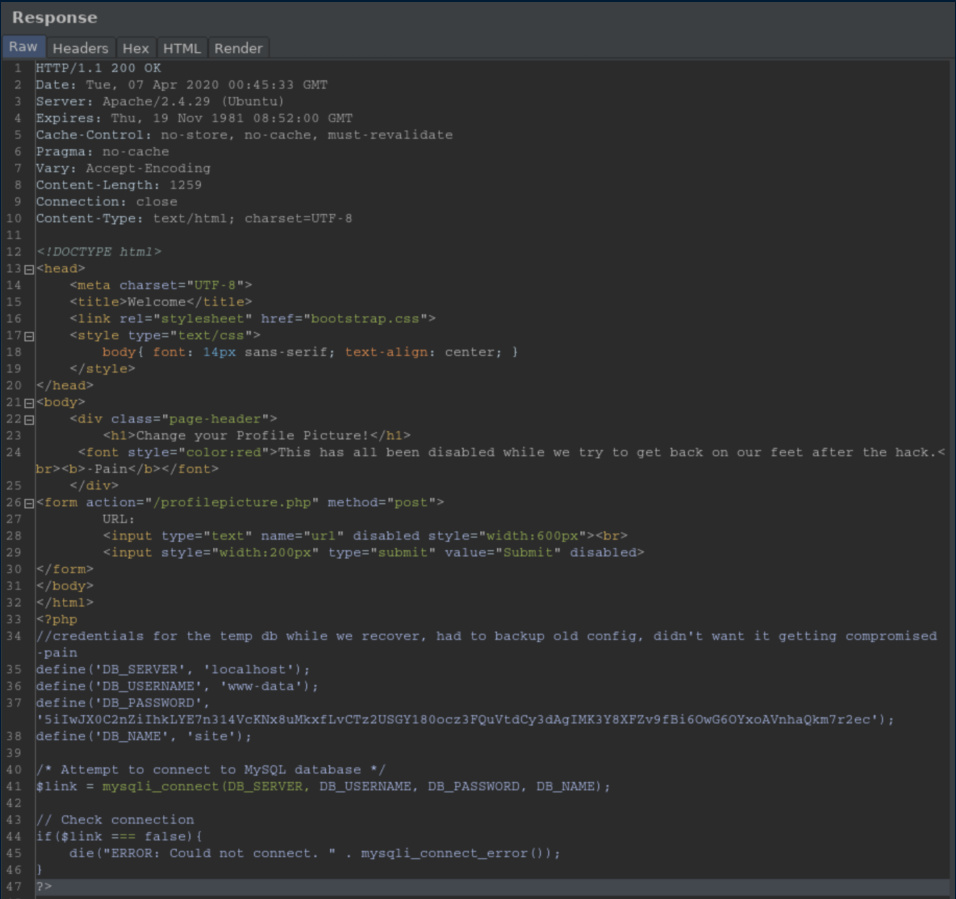Switch to the Raw tab
Viewport: 956px width, 899px height.
tap(23, 47)
